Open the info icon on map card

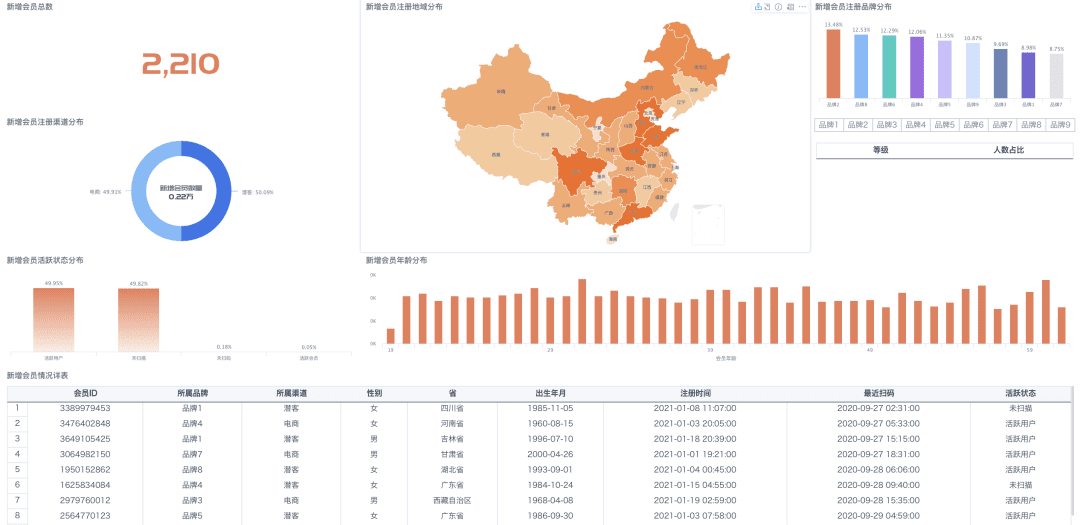click(x=778, y=7)
